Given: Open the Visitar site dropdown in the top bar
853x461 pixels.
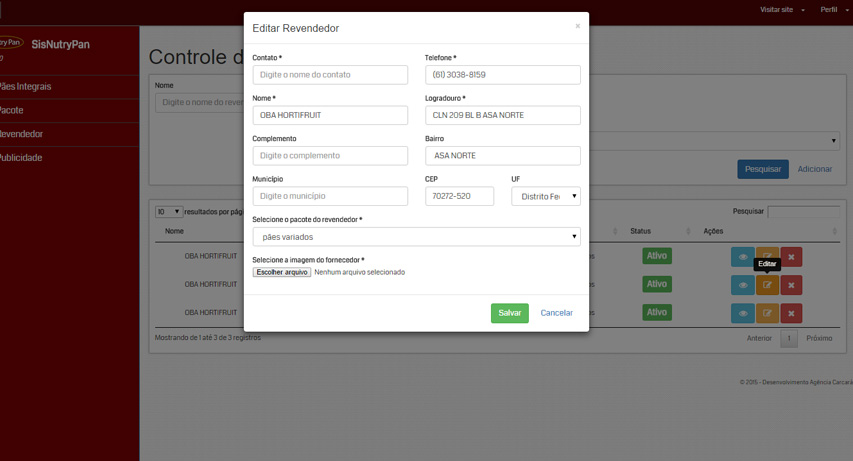Looking at the screenshot, I should [782, 10].
